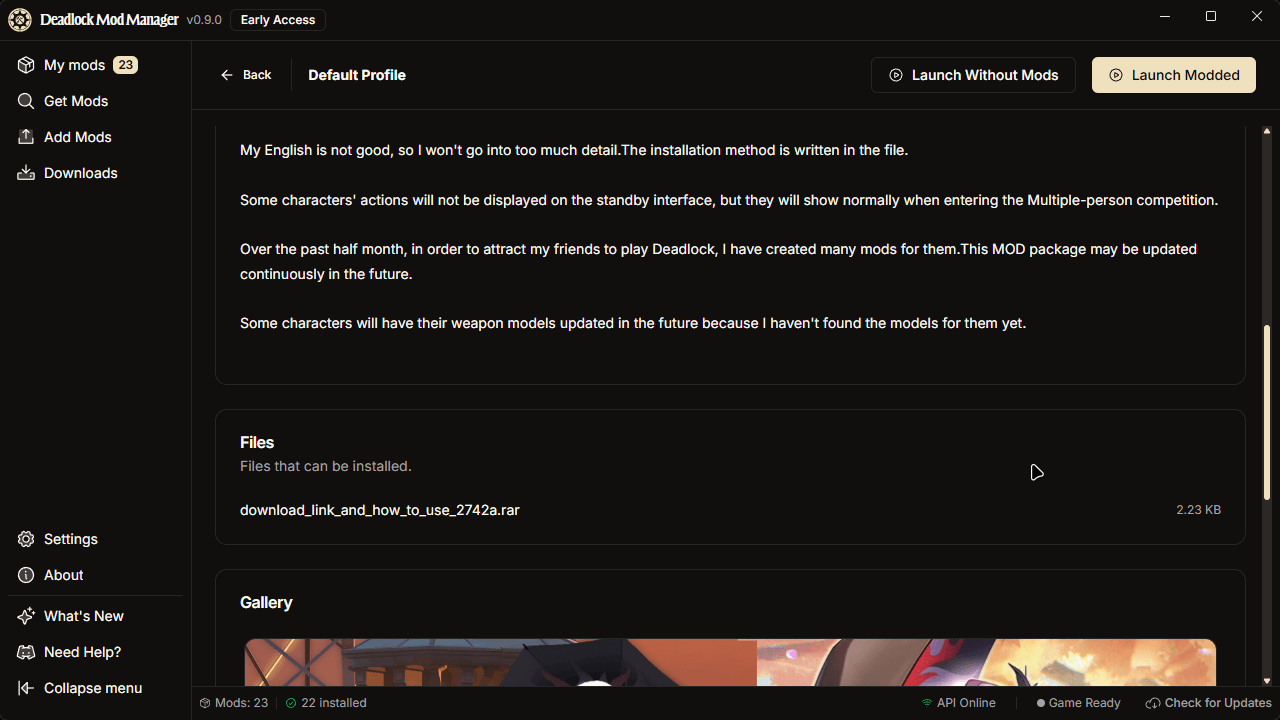Screen dimensions: 1280x720
Task: Click the Settings gear icon
Action: click(x=26, y=539)
